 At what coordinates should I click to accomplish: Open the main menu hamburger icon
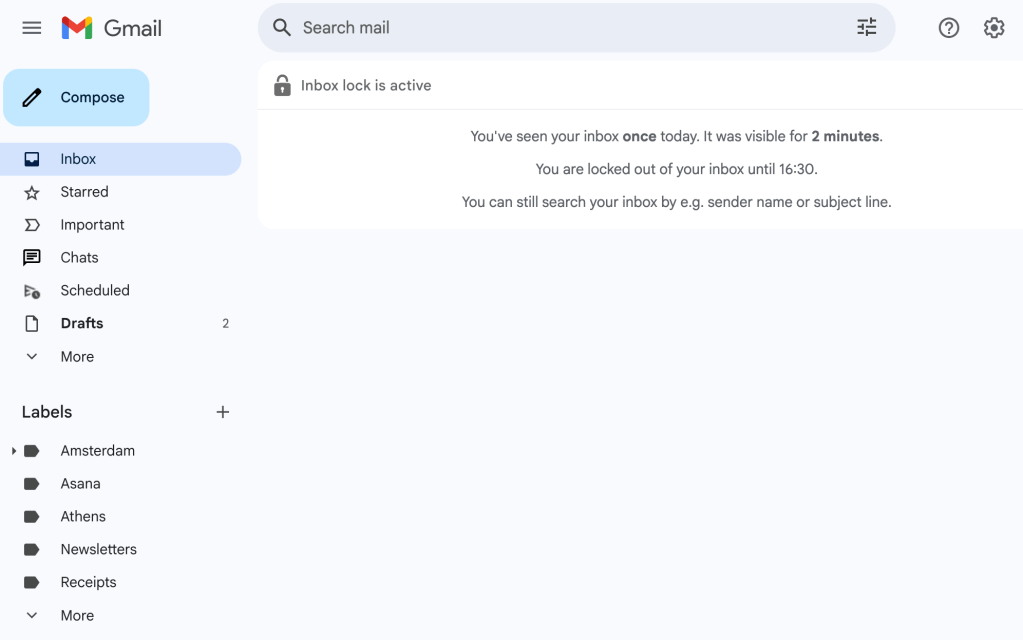tap(32, 28)
